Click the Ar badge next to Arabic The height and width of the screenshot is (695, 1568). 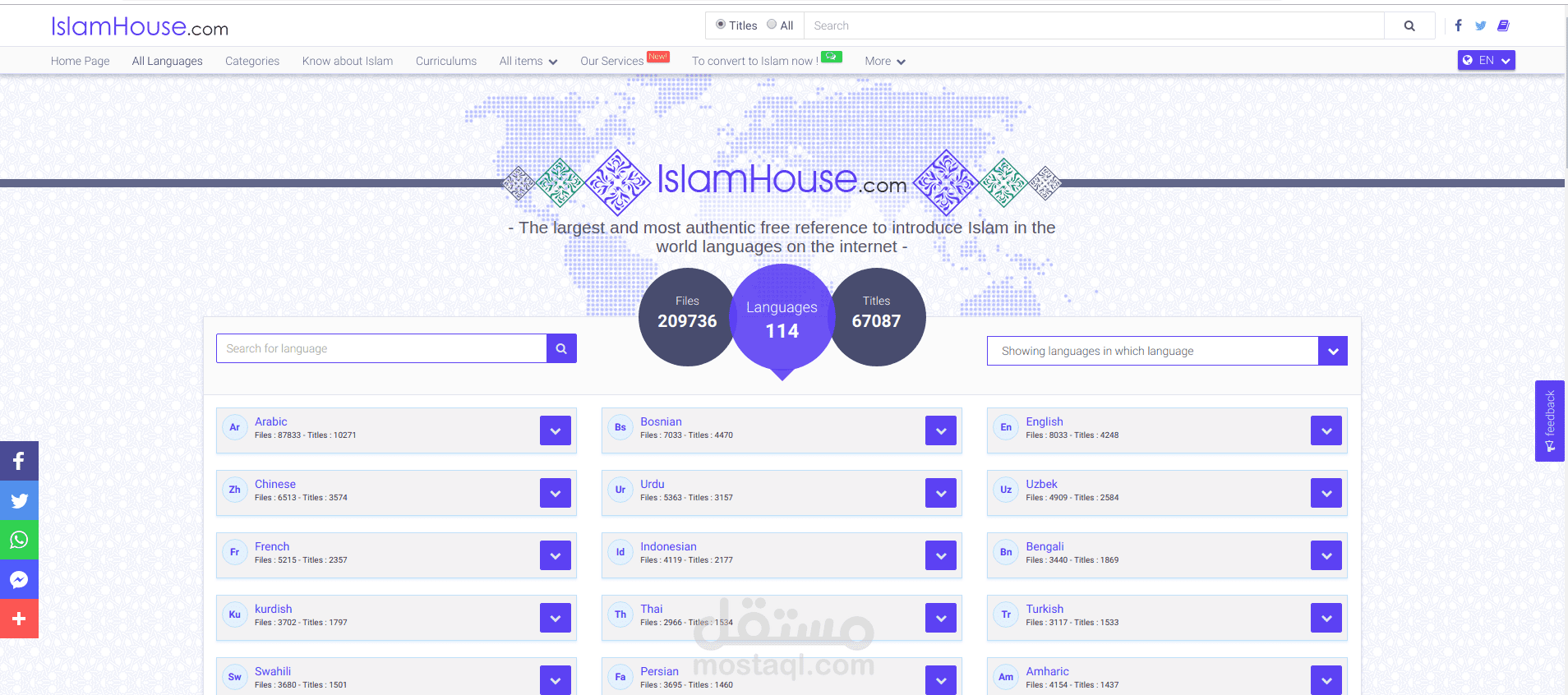[x=235, y=427]
